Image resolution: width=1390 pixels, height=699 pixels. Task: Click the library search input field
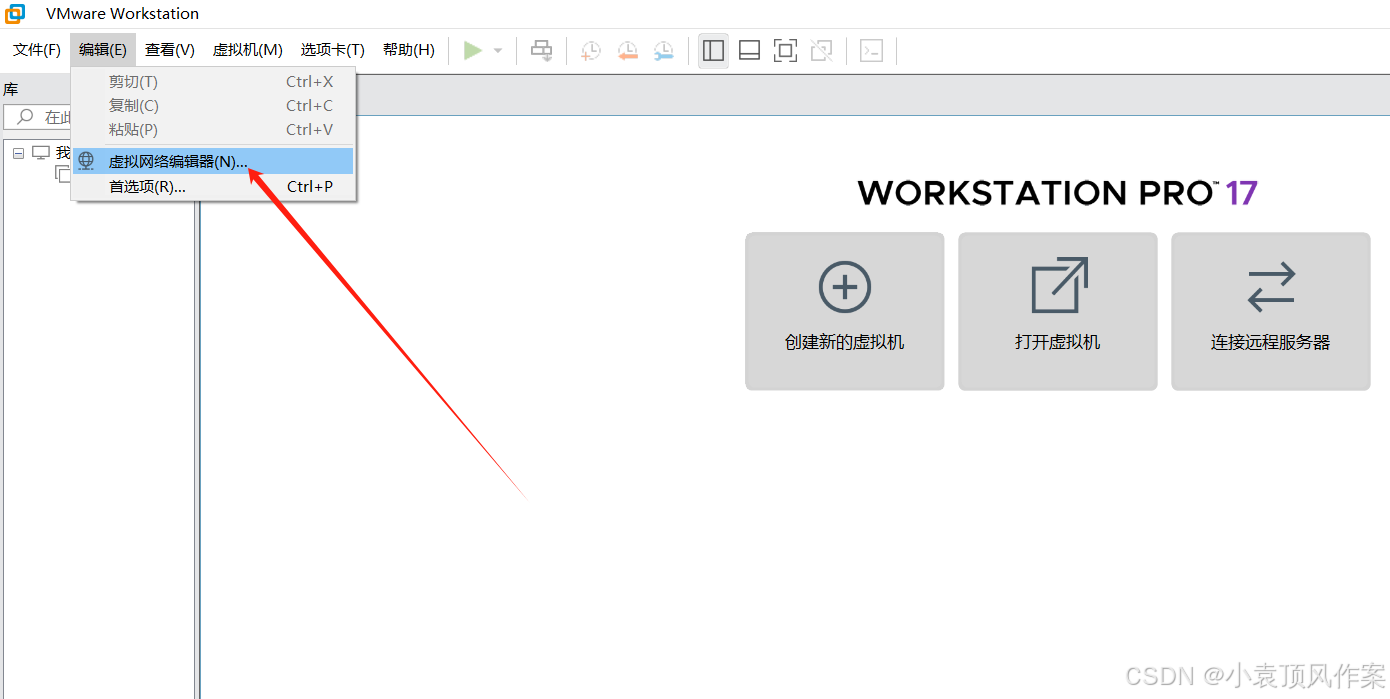point(38,117)
